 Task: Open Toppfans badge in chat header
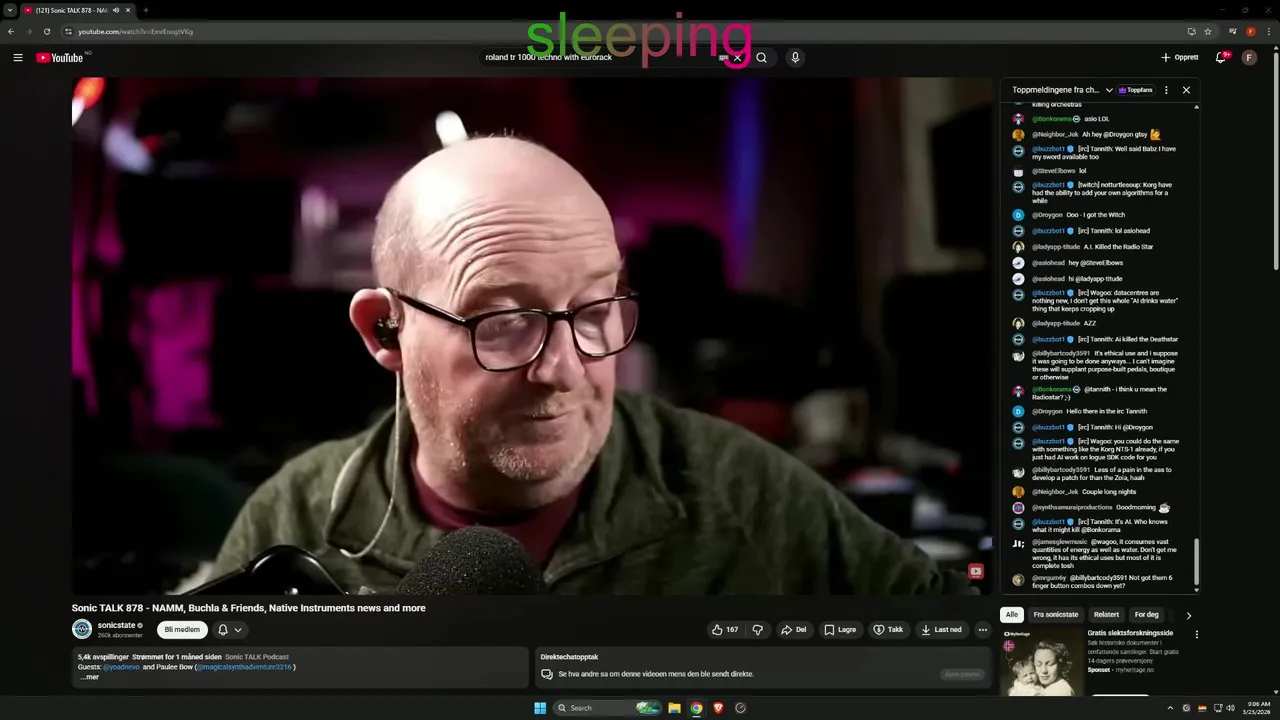point(1135,90)
